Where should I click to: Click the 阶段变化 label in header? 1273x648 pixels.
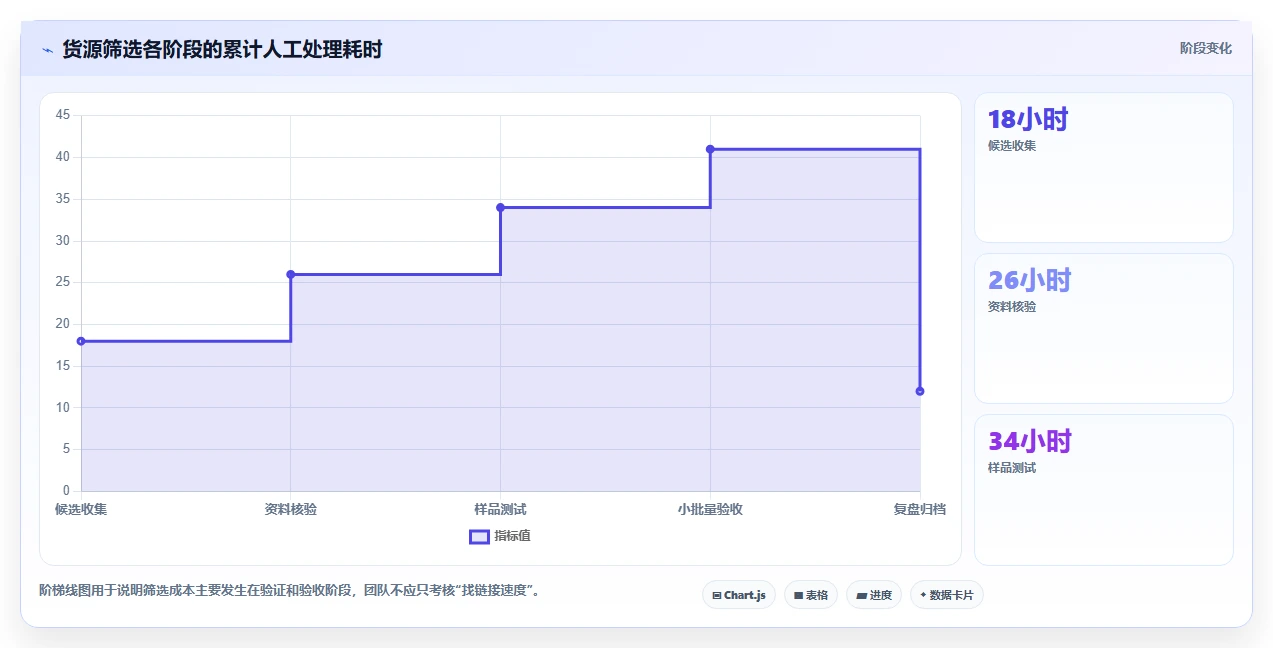(x=1205, y=48)
